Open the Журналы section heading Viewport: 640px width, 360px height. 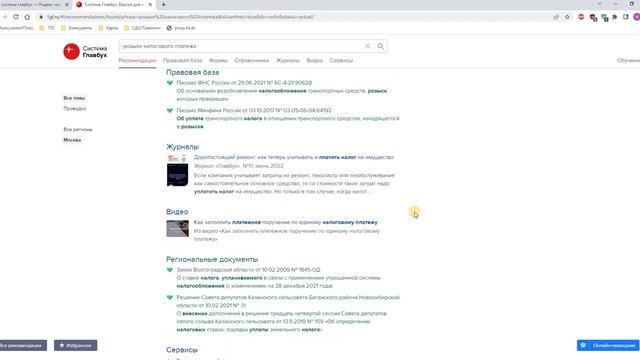(x=182, y=147)
